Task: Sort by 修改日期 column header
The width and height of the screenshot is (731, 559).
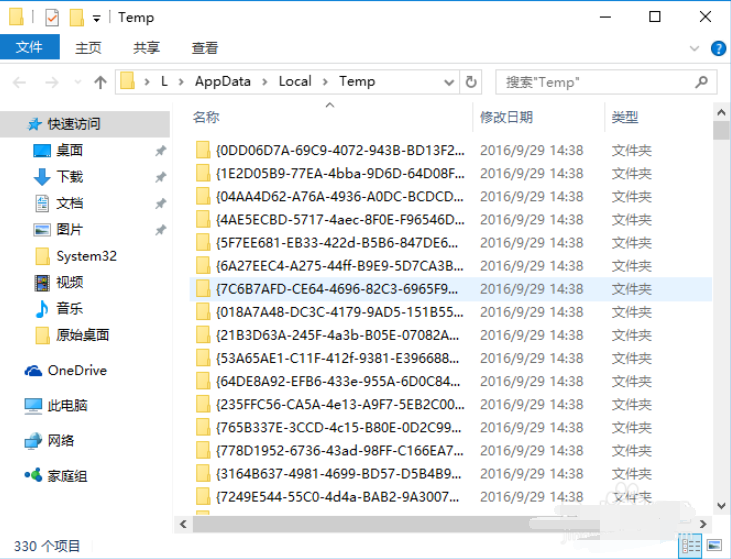Action: click(x=506, y=117)
